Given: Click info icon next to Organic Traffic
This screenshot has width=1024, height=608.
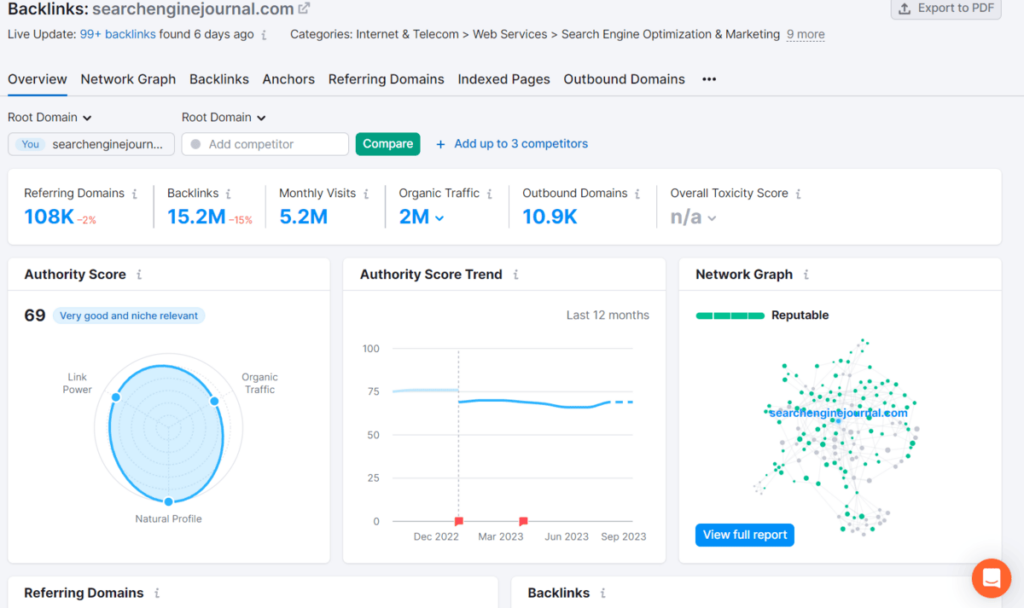Looking at the screenshot, I should pos(490,194).
